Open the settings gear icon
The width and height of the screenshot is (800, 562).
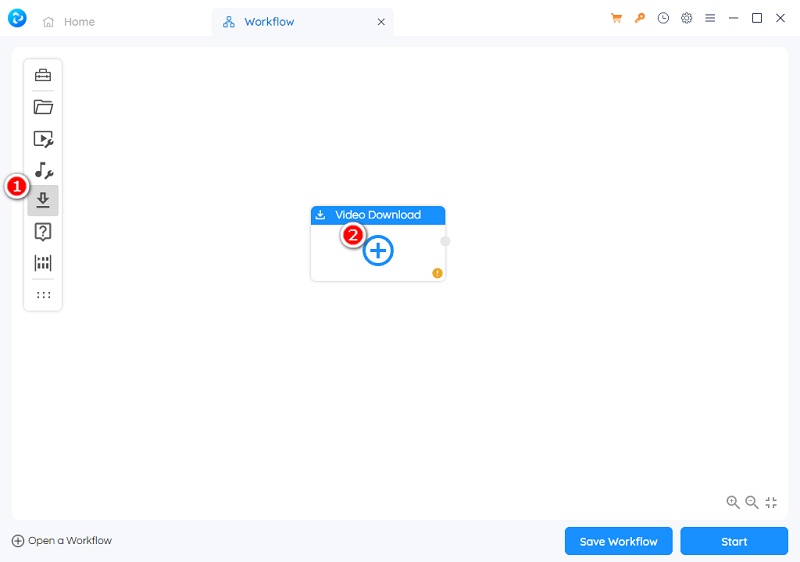(687, 18)
